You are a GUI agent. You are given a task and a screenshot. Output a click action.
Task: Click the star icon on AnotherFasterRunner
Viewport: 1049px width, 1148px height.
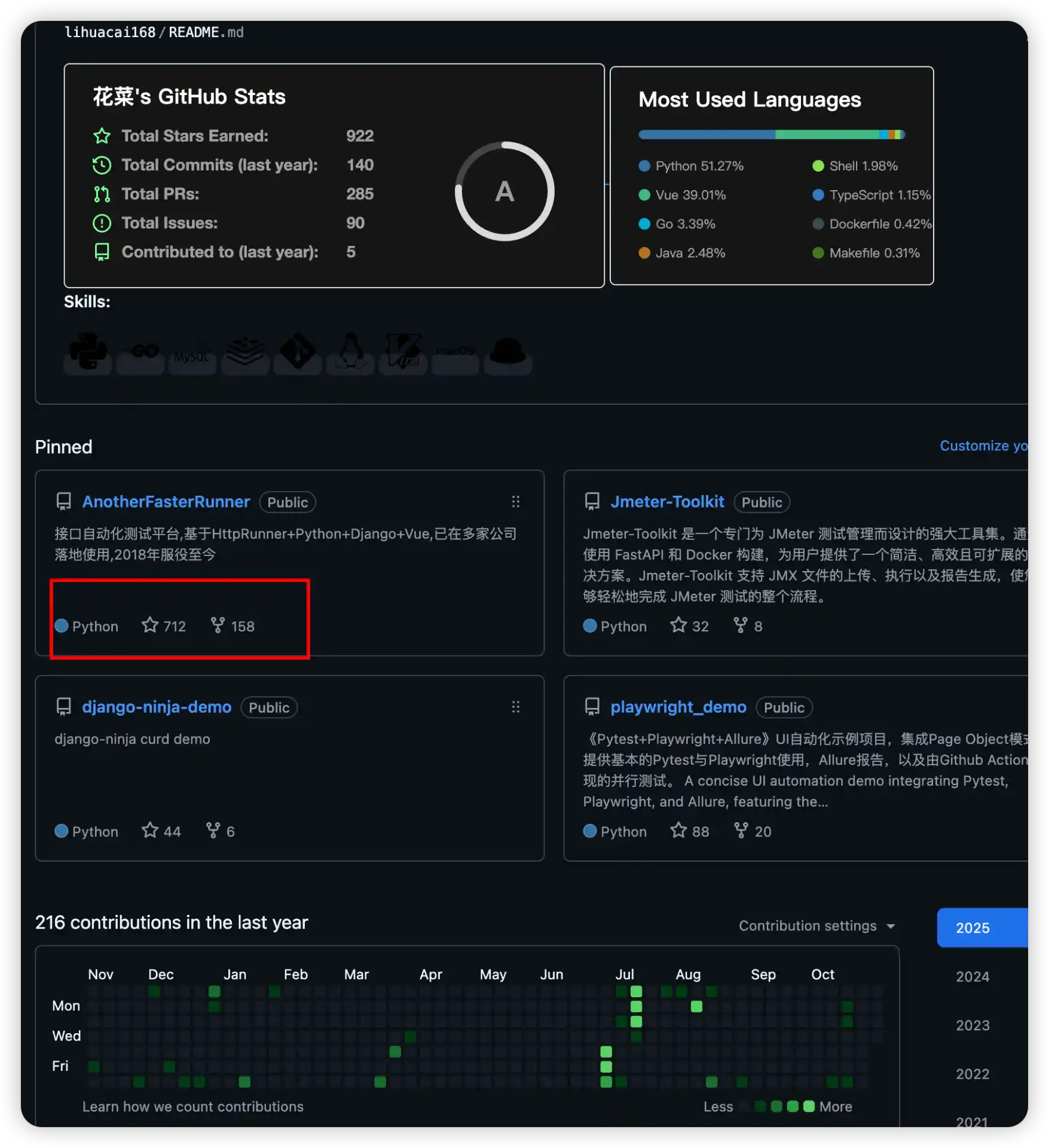[150, 625]
